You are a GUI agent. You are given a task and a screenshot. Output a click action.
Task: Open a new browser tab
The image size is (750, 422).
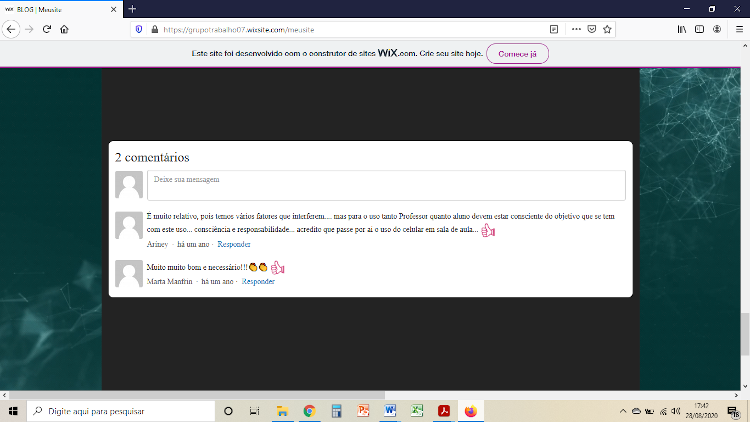(x=132, y=9)
